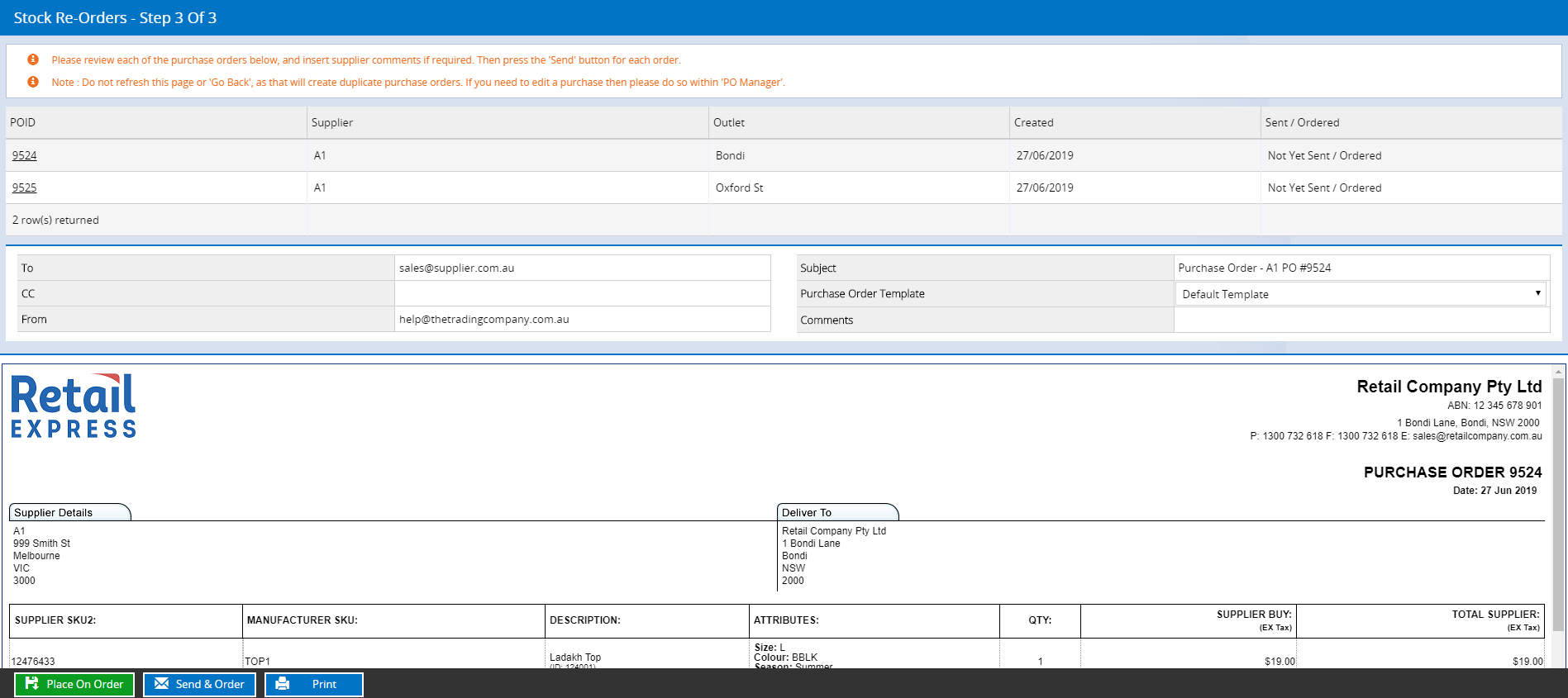Edit the Subject field
This screenshot has width=1568, height=698.
coord(1361,268)
